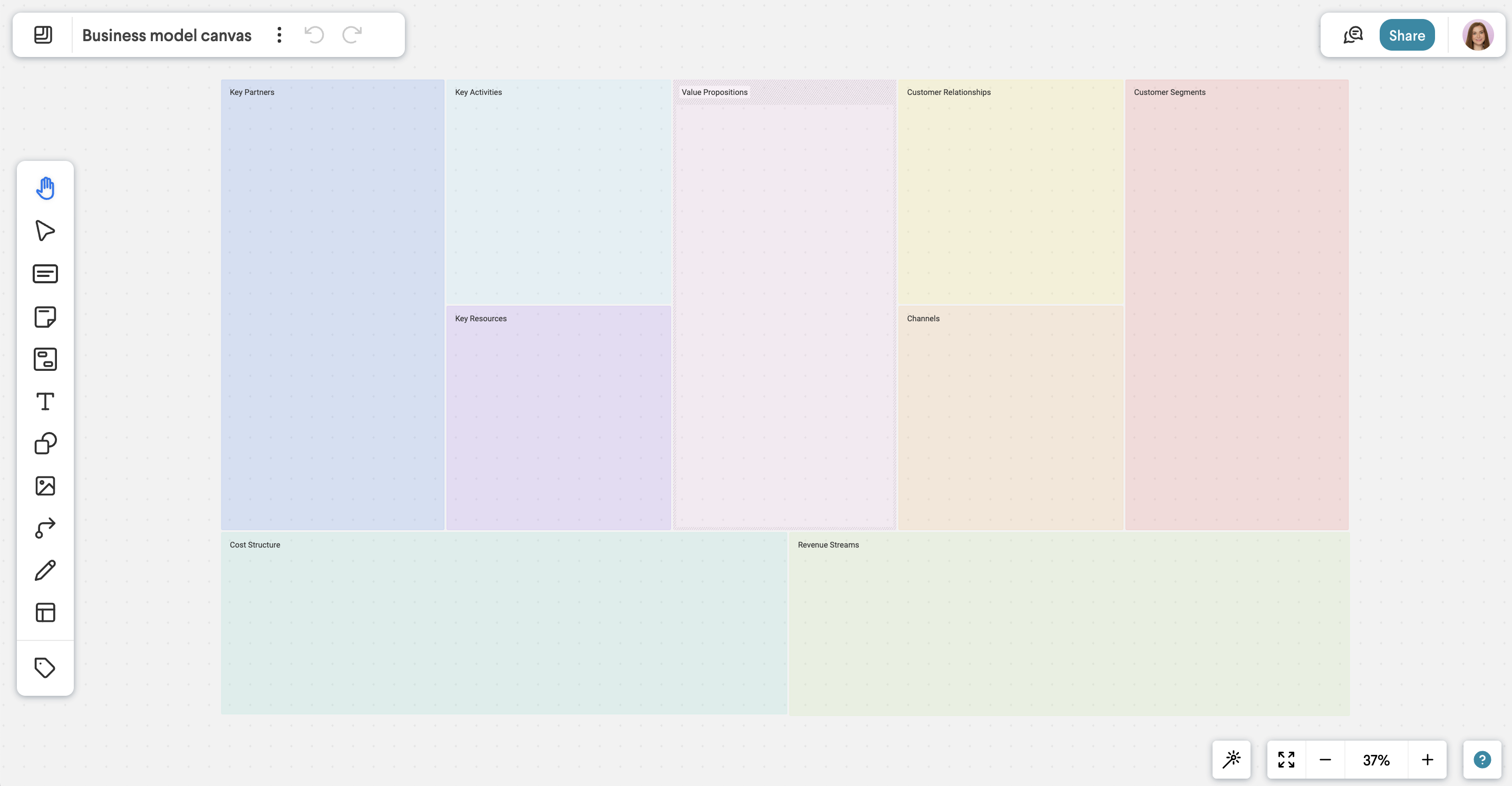Open the Table tool

click(x=45, y=612)
